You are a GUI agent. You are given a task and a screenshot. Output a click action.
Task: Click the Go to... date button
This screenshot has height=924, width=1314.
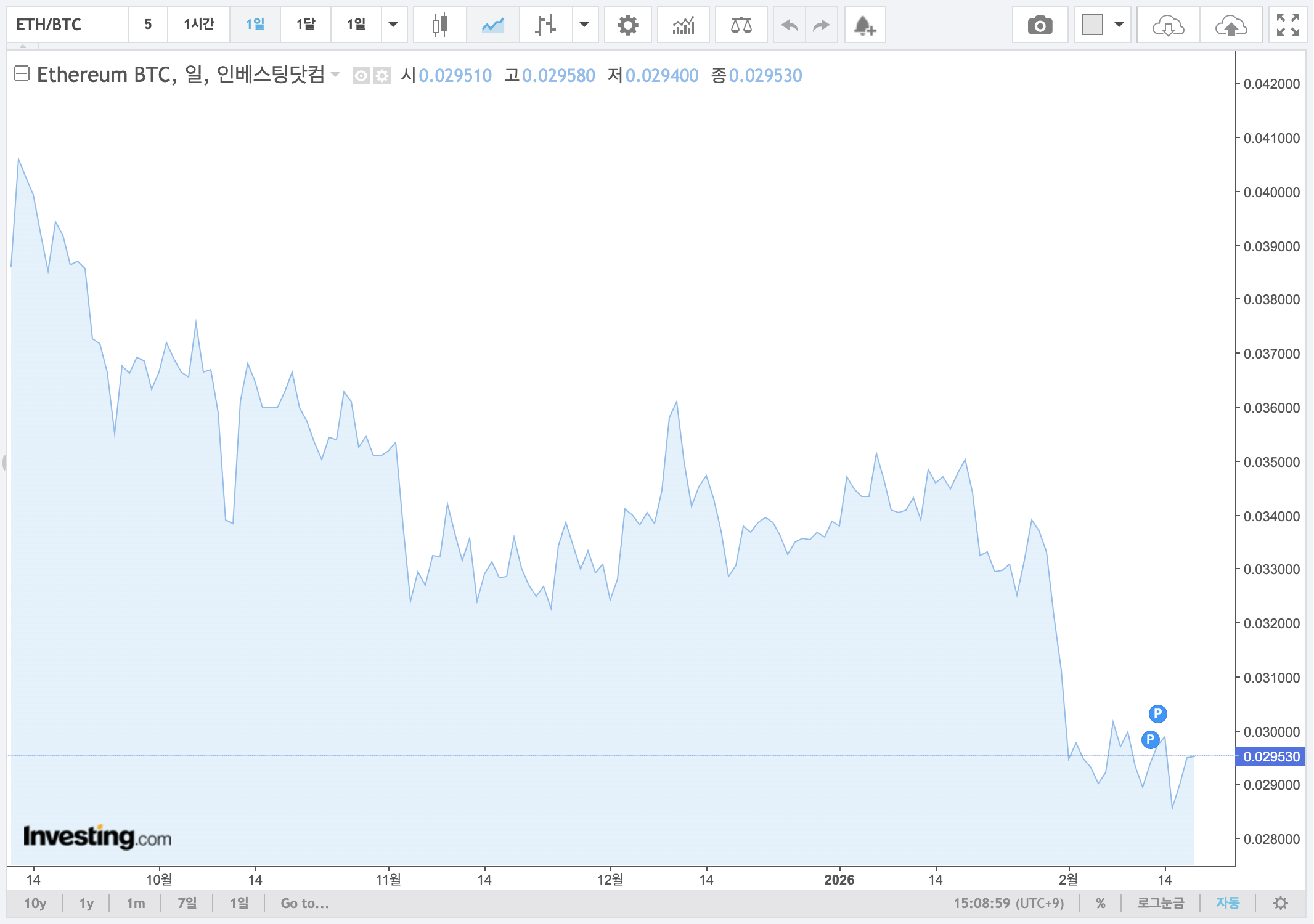(303, 903)
